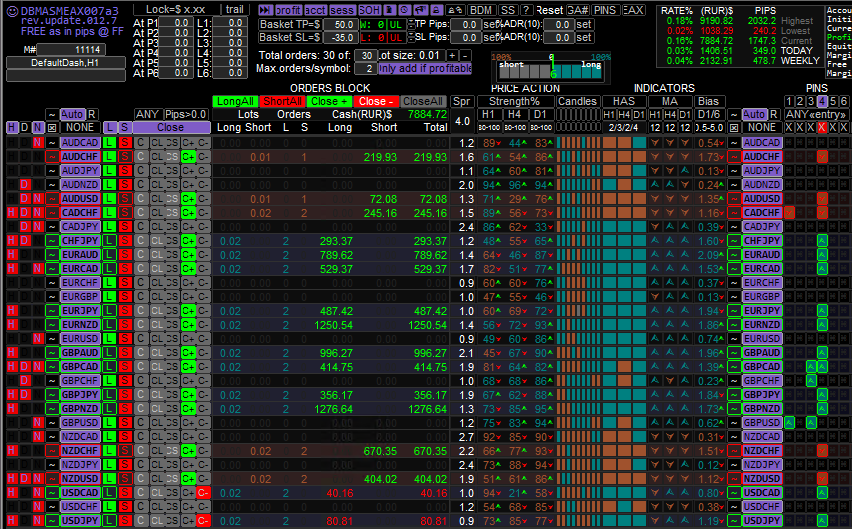Image resolution: width=852 pixels, height=529 pixels.
Task: Click the CL button on GBPAUD row
Action: (157, 352)
